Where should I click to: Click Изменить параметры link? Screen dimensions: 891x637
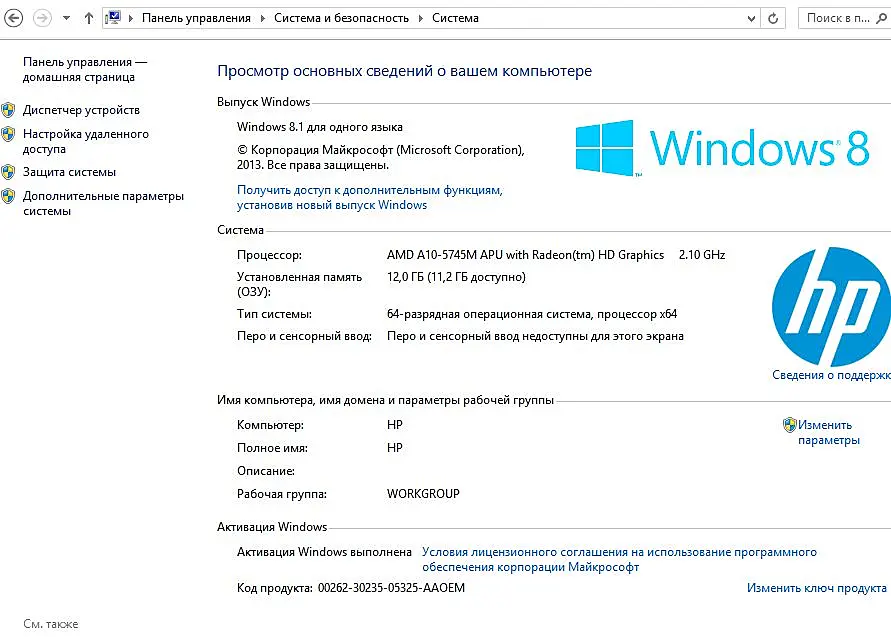[828, 432]
